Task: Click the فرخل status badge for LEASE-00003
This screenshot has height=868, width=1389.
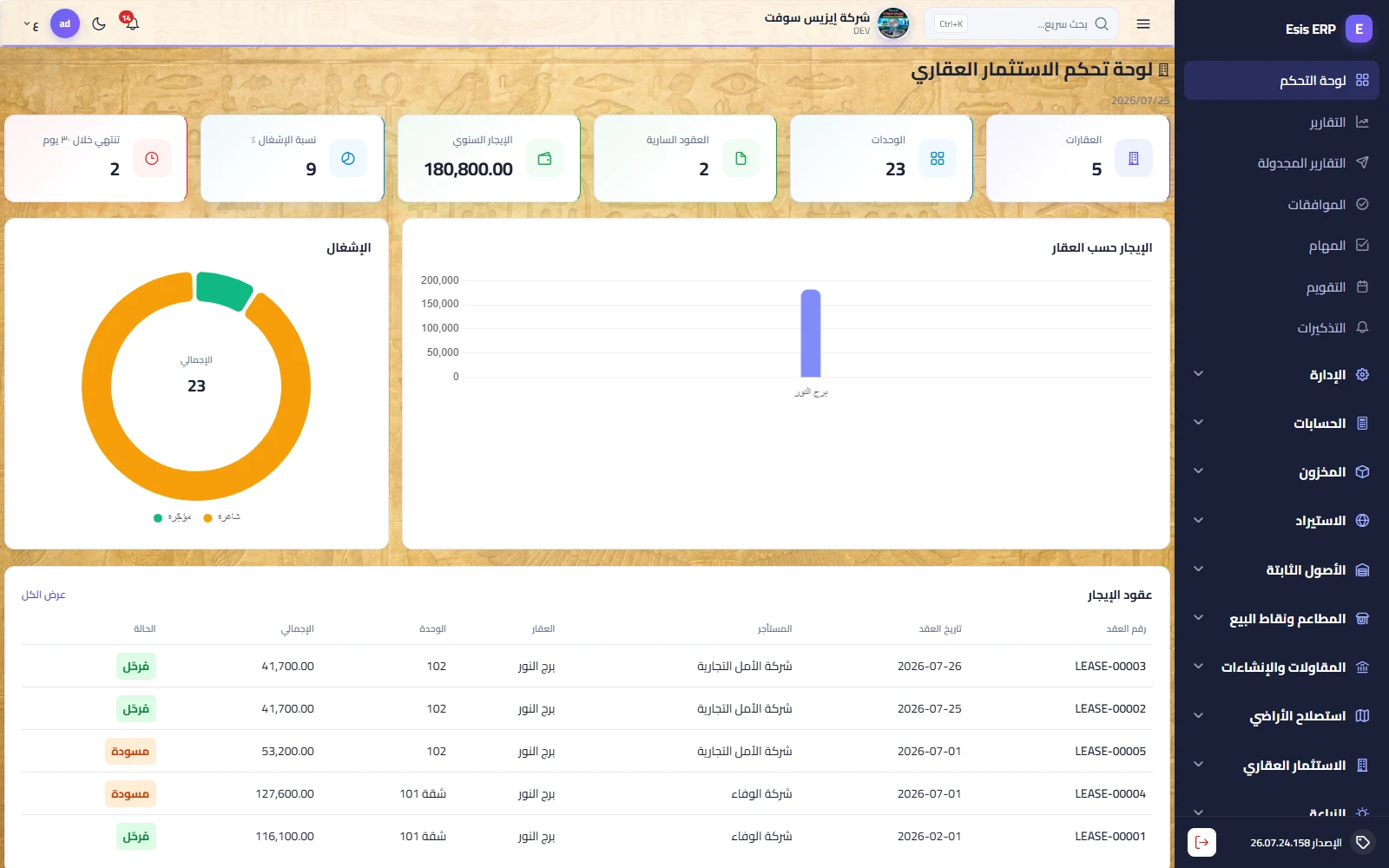Action: click(x=135, y=666)
